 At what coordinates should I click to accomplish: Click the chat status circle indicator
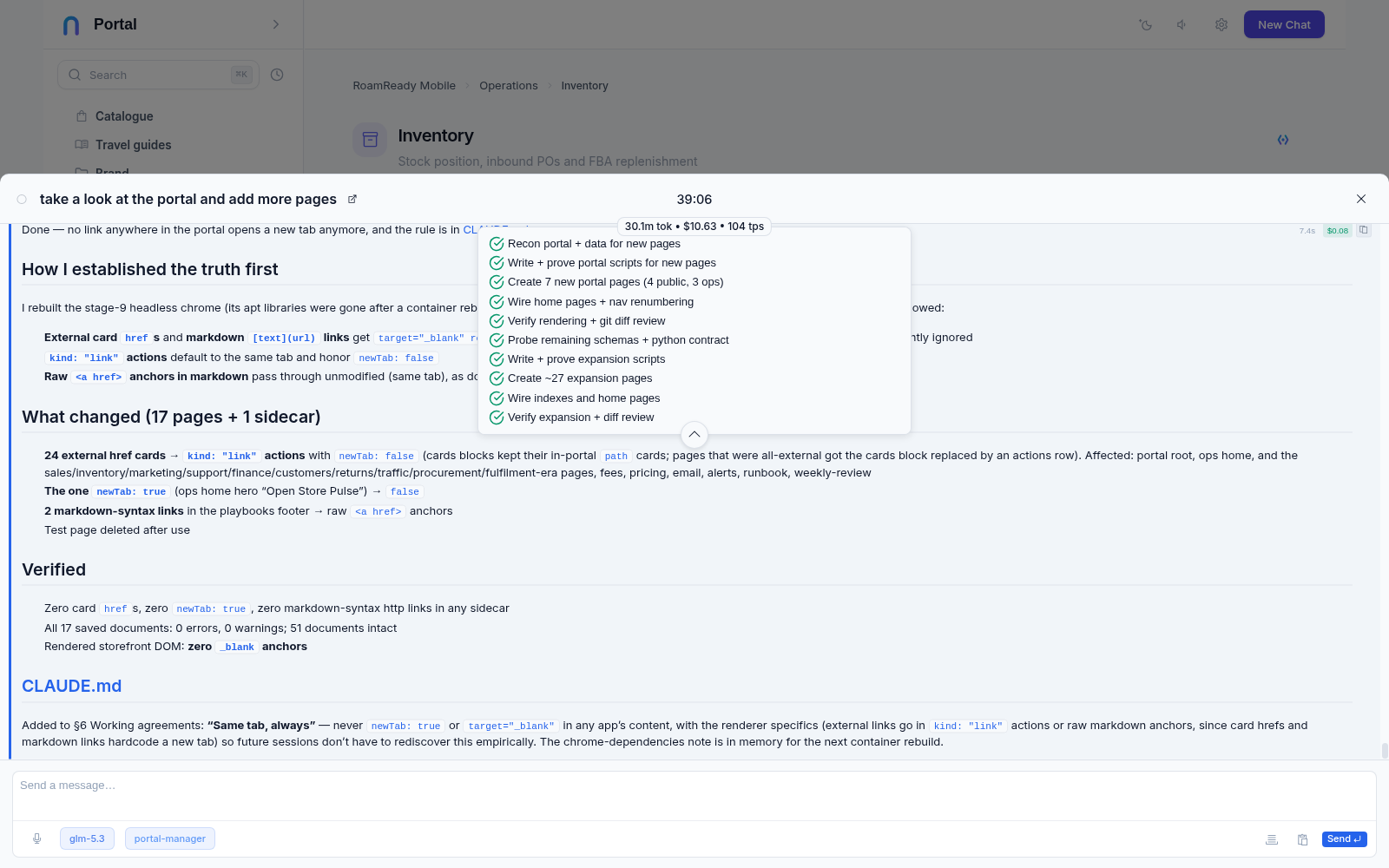(x=22, y=200)
